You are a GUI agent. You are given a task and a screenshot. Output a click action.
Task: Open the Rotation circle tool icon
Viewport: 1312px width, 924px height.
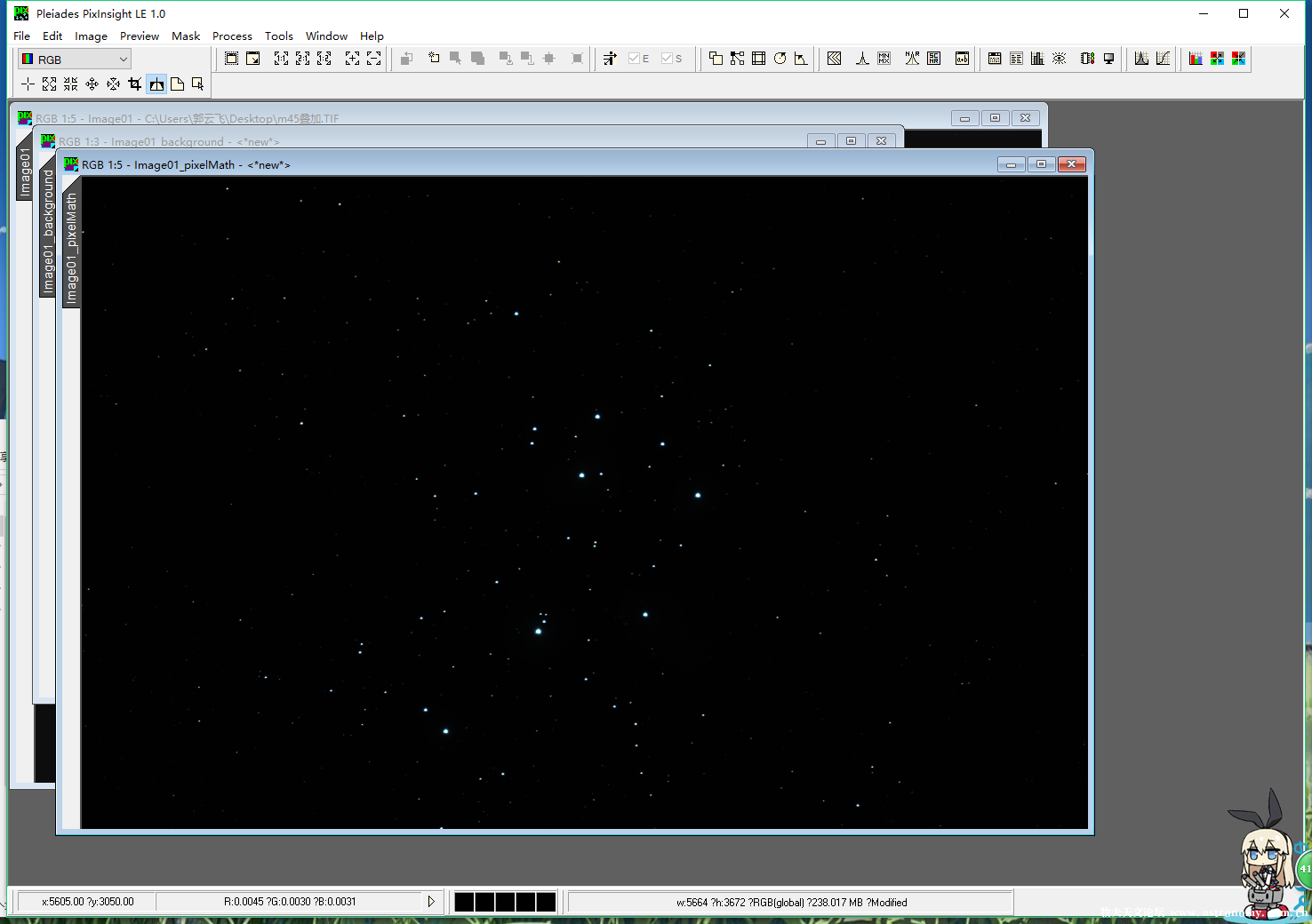(780, 59)
